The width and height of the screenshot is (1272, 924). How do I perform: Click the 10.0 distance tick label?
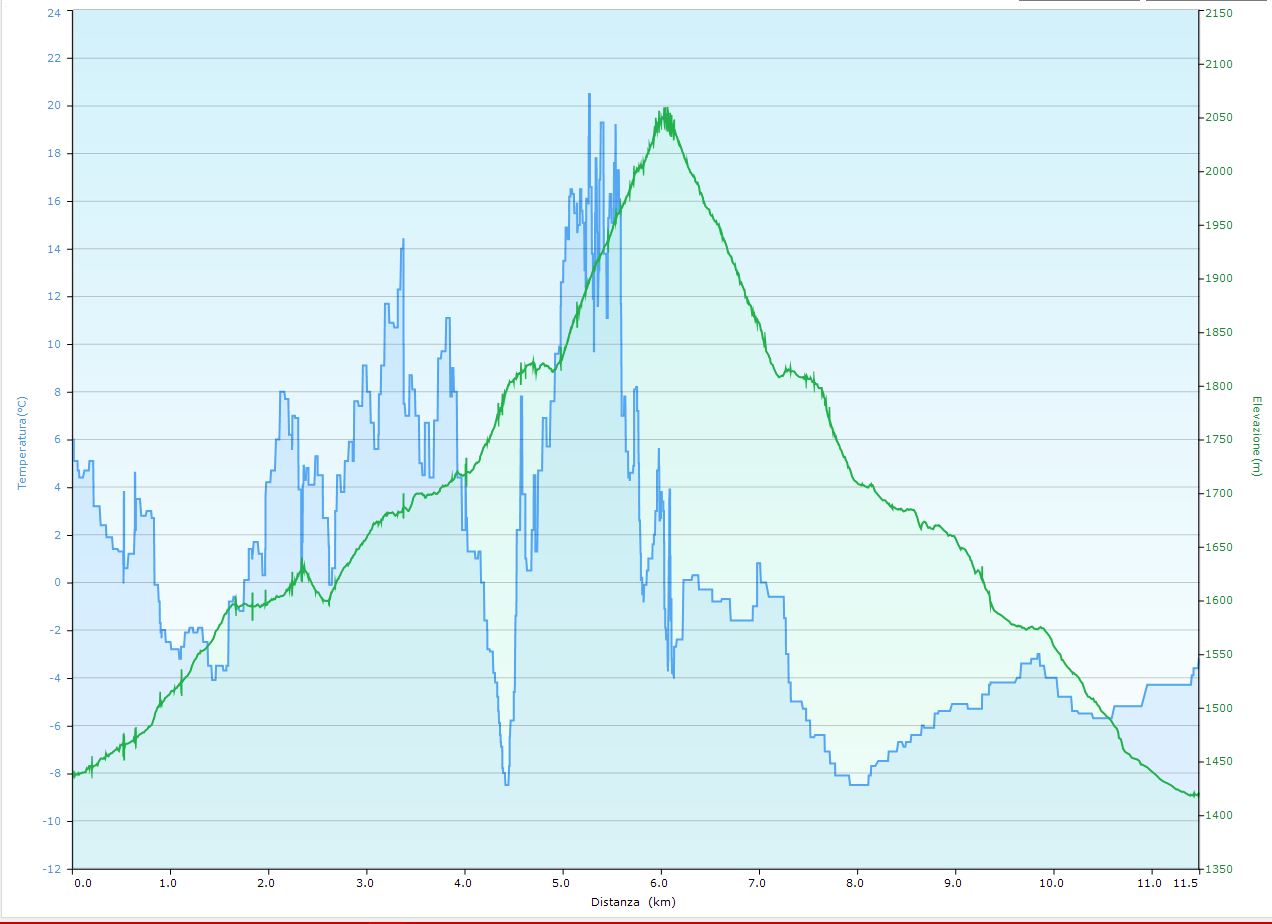pos(1051,883)
